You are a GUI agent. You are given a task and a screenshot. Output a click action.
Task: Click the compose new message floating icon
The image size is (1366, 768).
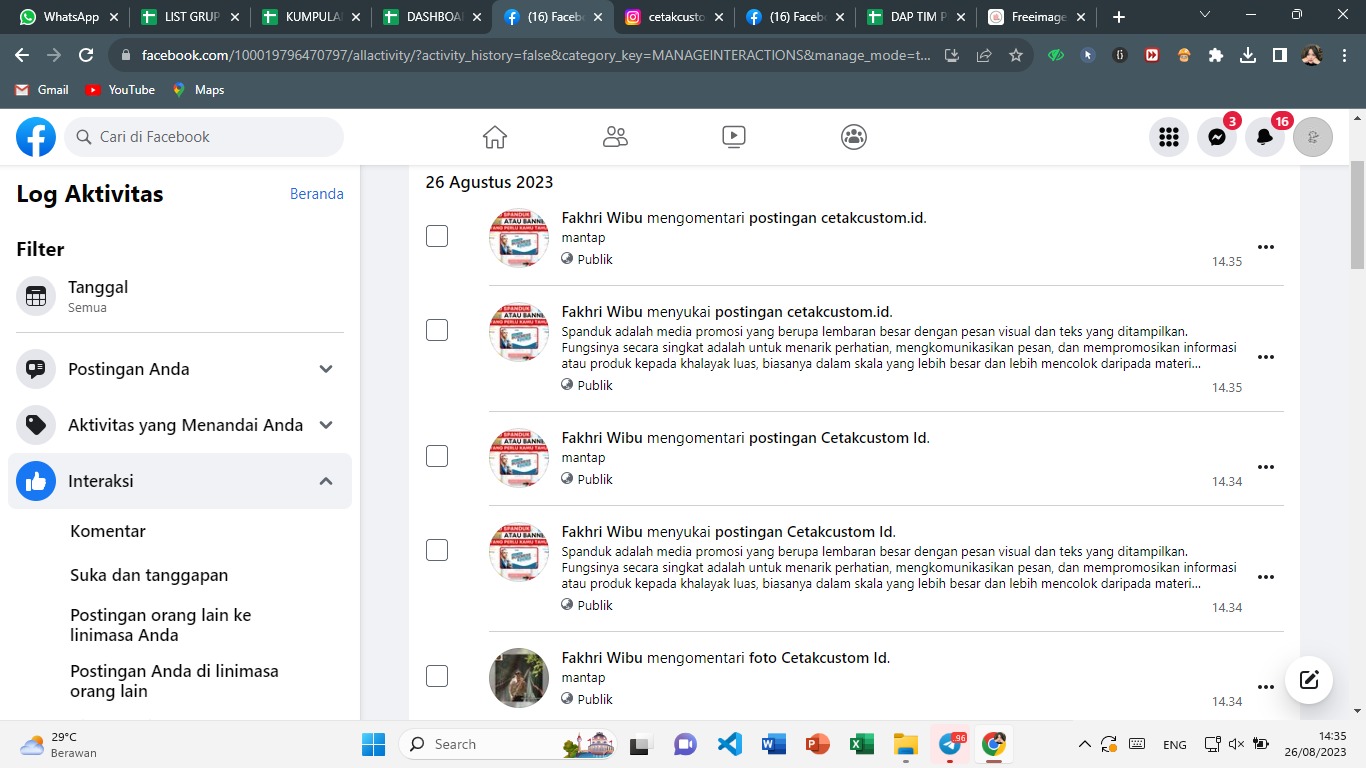tap(1309, 681)
